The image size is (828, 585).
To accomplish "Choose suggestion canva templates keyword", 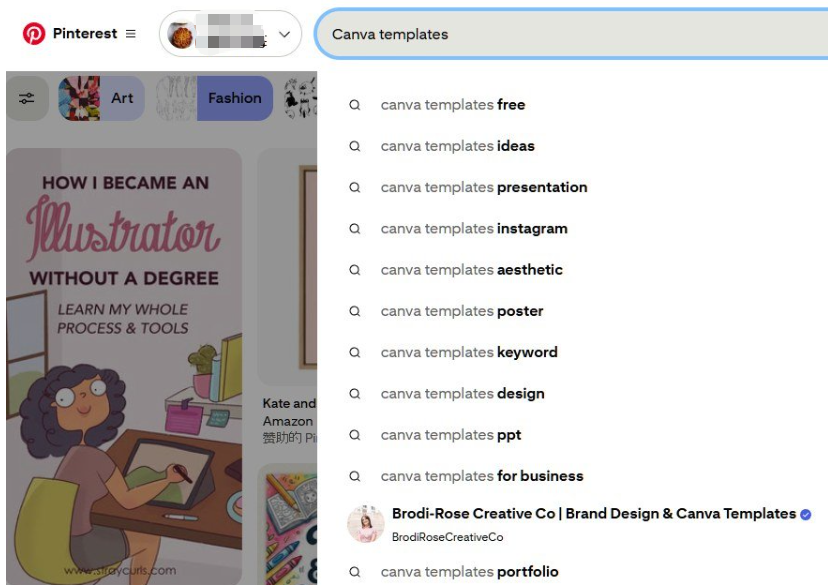I will 469,352.
